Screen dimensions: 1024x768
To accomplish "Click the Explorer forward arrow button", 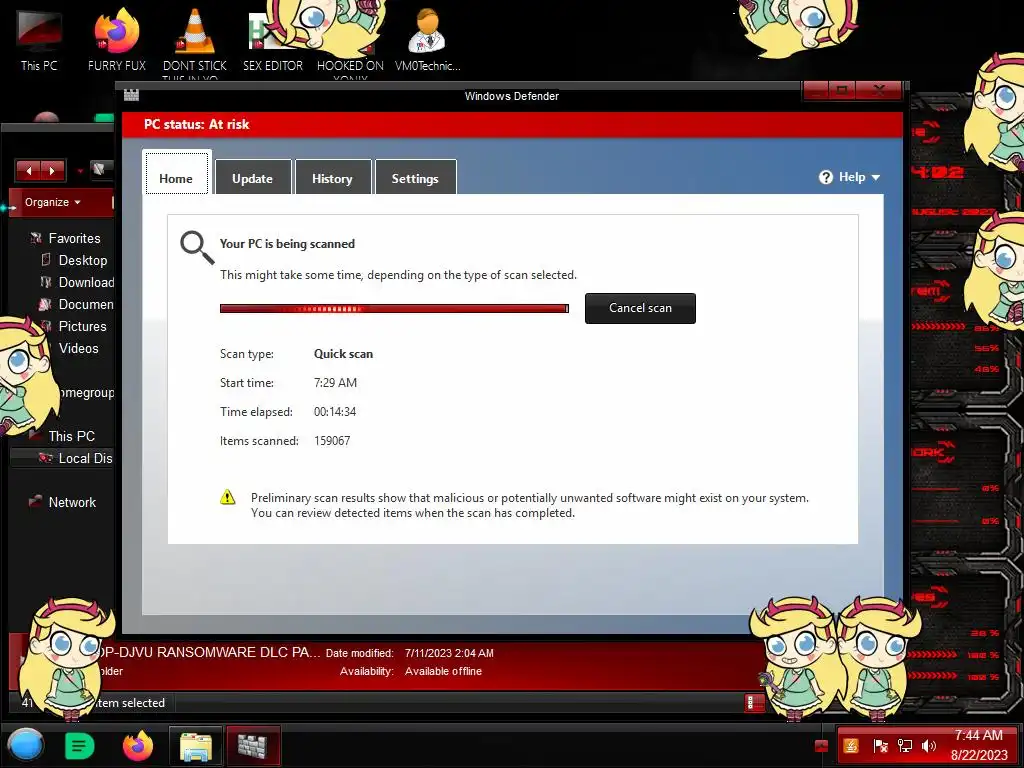I will (52, 171).
